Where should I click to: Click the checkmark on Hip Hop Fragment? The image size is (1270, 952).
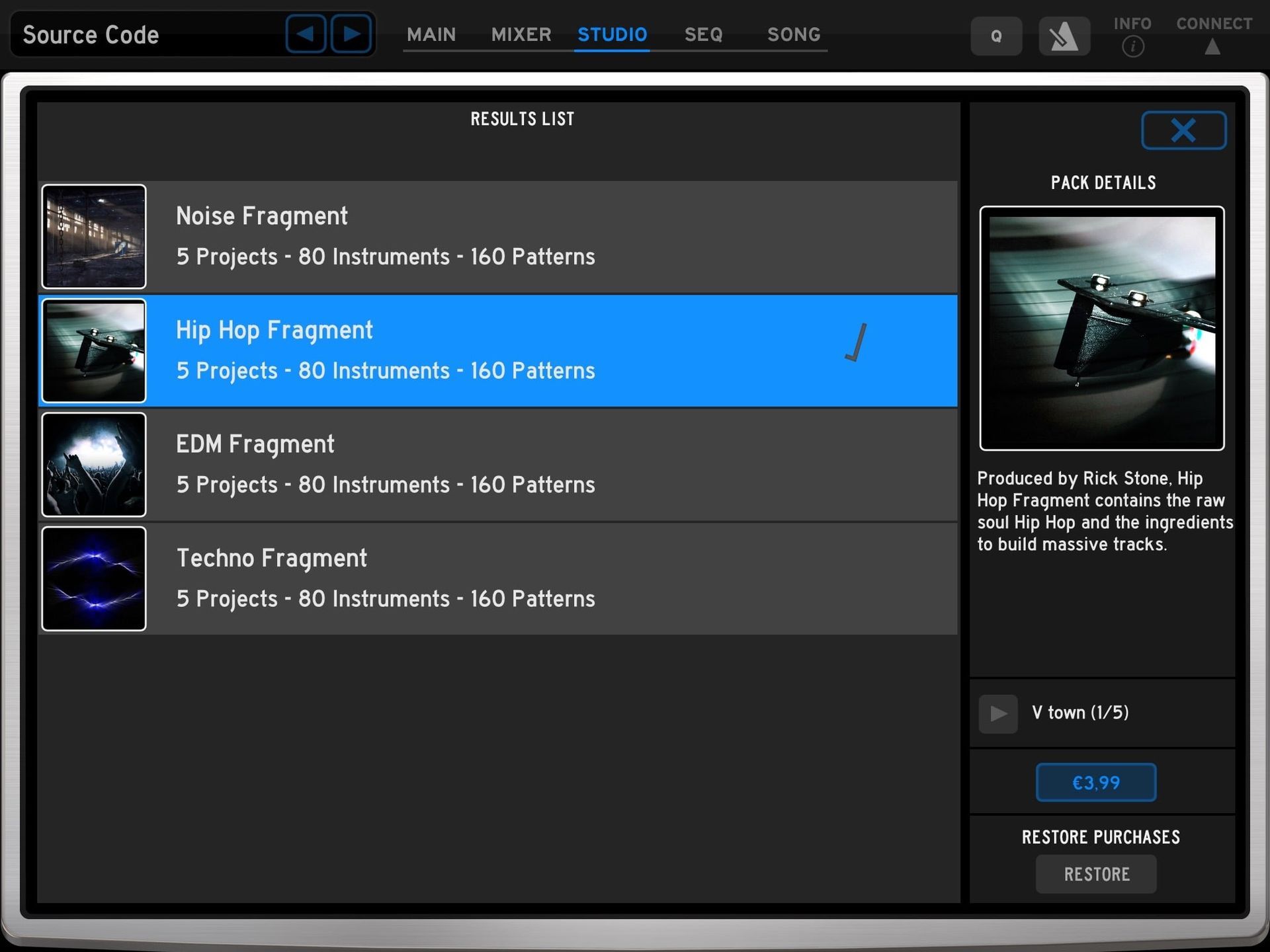(x=856, y=342)
